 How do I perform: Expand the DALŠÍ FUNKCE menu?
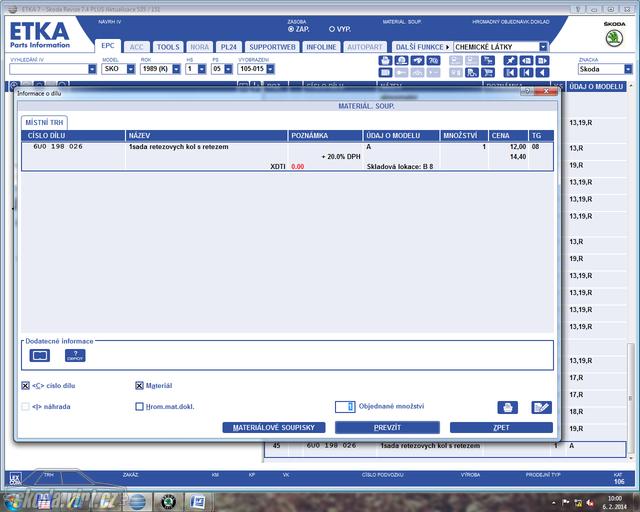click(x=422, y=47)
